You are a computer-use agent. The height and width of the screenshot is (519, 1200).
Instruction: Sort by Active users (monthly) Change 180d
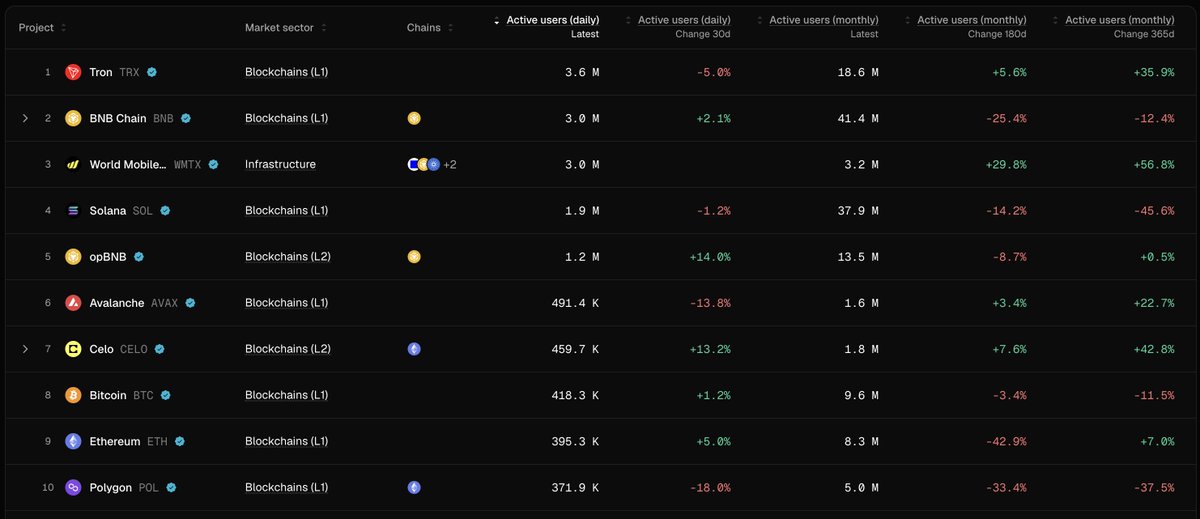pyautogui.click(x=965, y=27)
